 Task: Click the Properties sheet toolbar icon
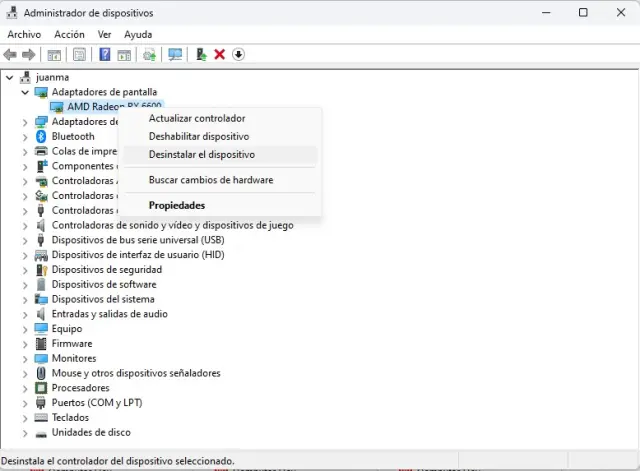[79, 54]
